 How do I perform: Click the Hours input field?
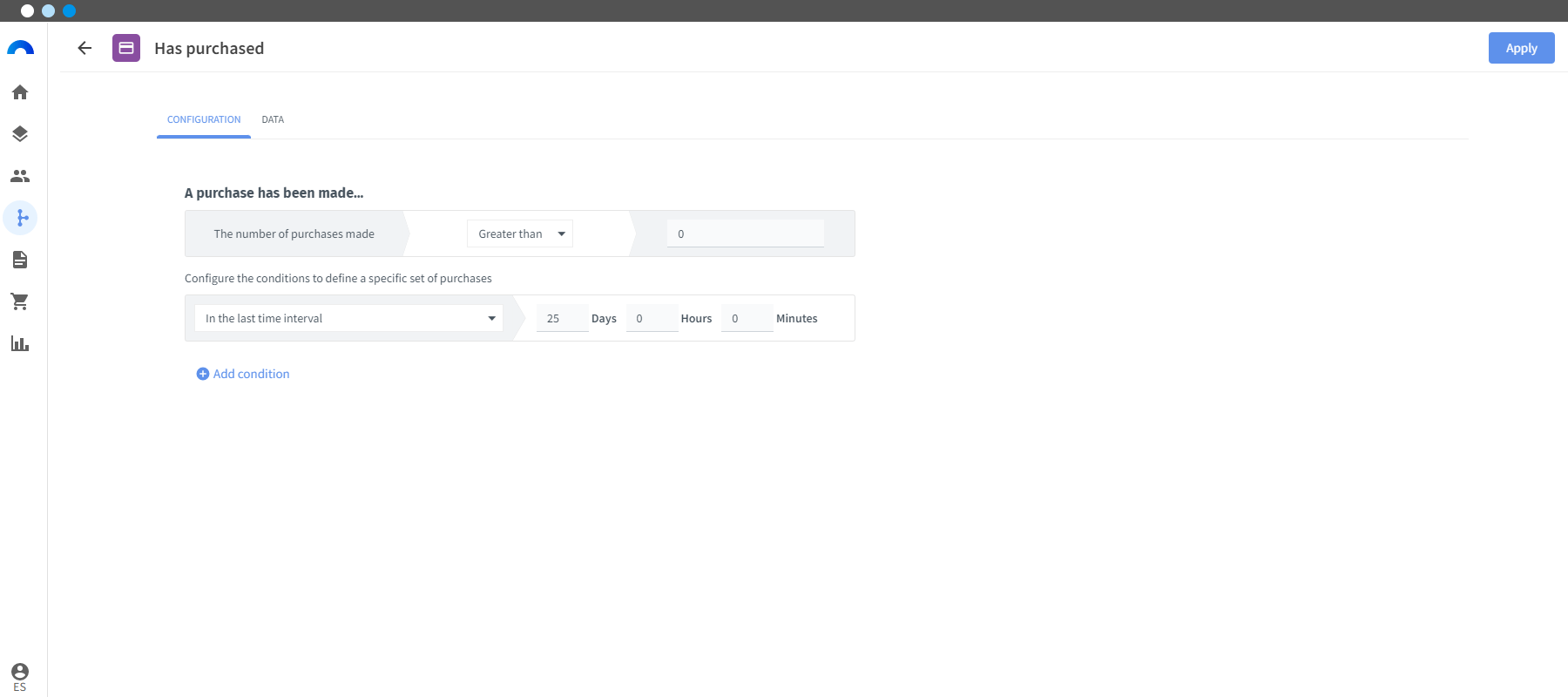(652, 318)
